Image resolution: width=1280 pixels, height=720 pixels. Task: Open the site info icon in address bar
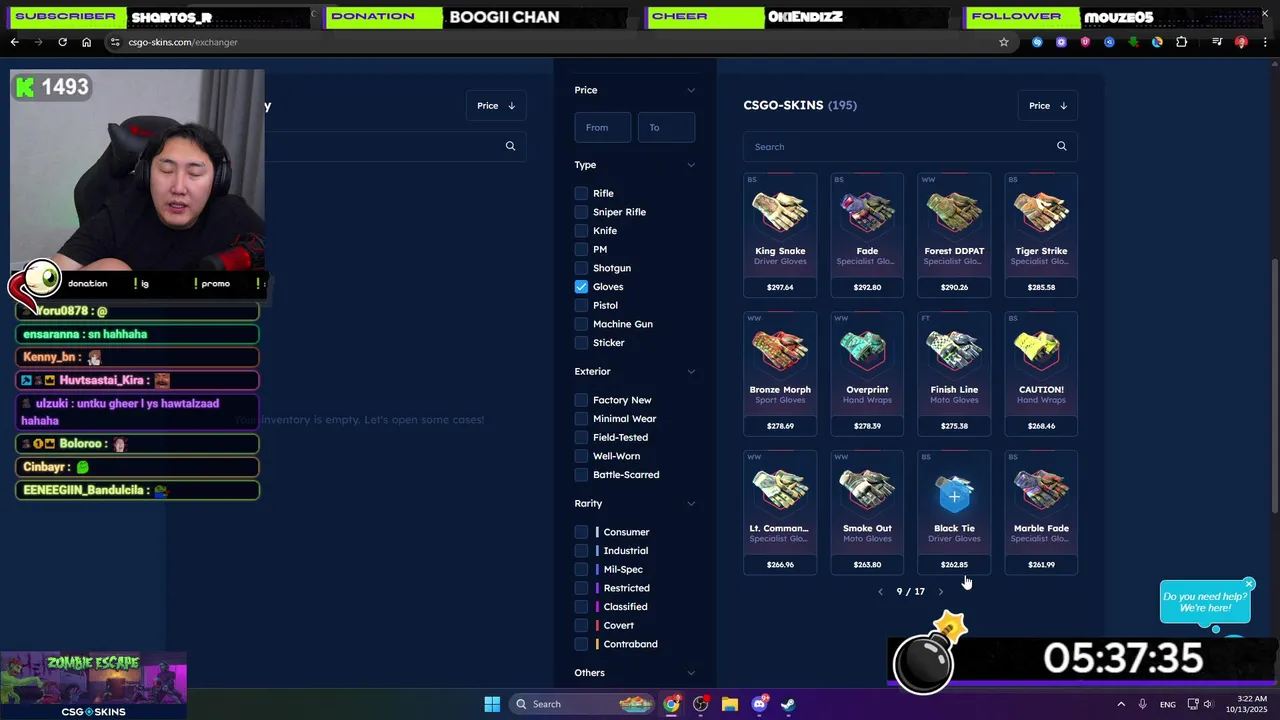pos(115,42)
